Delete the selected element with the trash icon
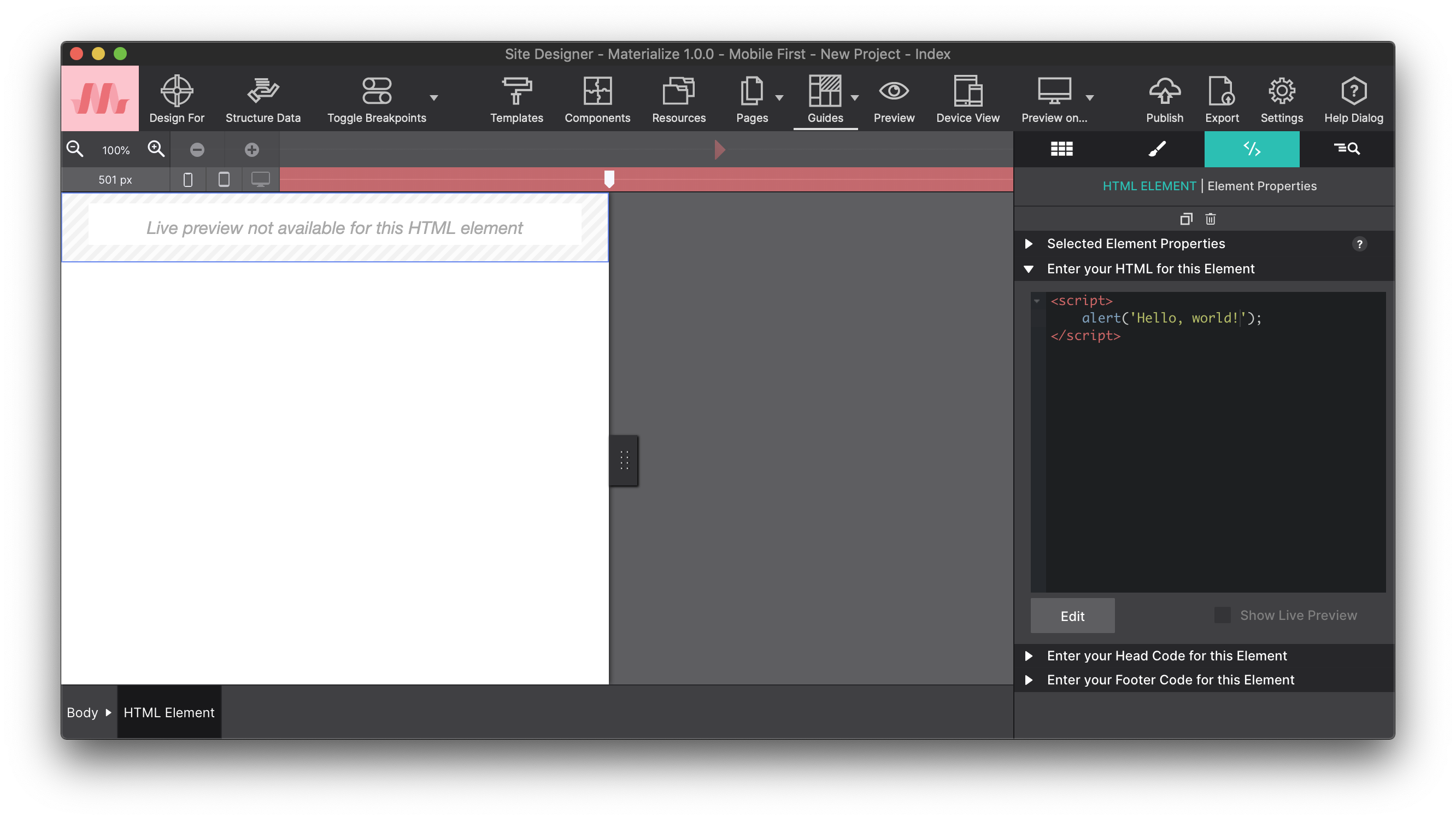 (x=1210, y=219)
